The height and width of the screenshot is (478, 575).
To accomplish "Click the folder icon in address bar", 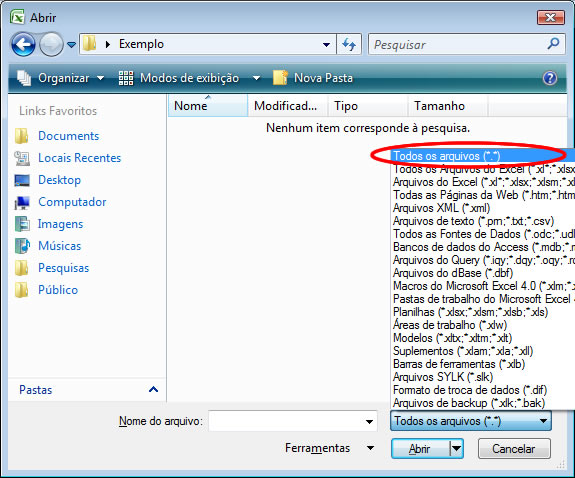I will pos(89,44).
